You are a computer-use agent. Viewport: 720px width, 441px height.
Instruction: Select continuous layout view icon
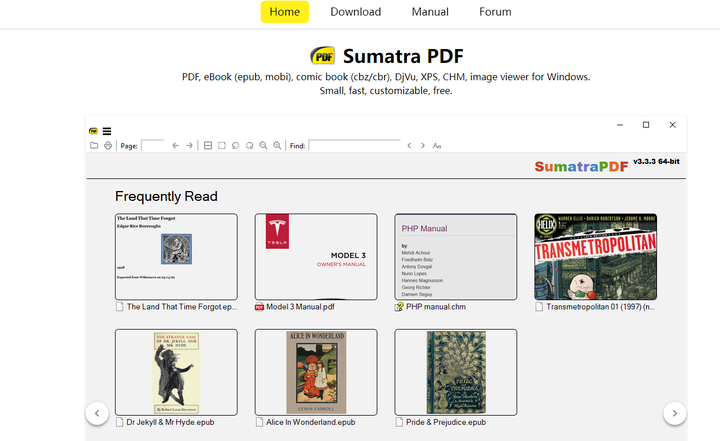[x=208, y=146]
